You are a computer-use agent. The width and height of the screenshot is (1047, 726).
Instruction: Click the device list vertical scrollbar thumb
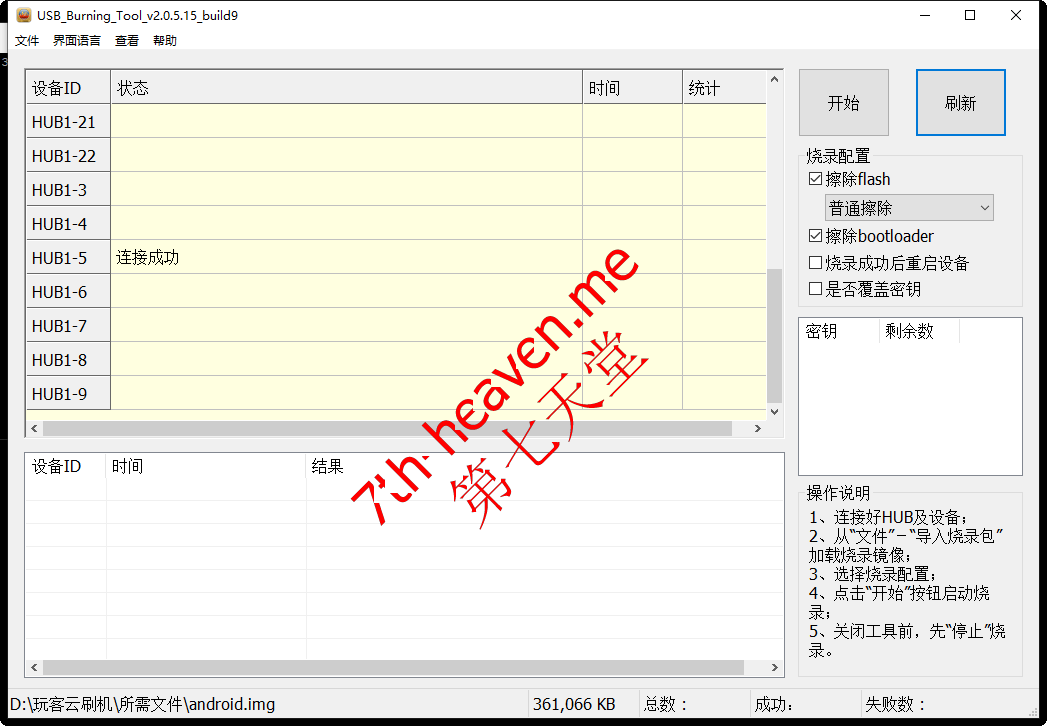coord(774,335)
